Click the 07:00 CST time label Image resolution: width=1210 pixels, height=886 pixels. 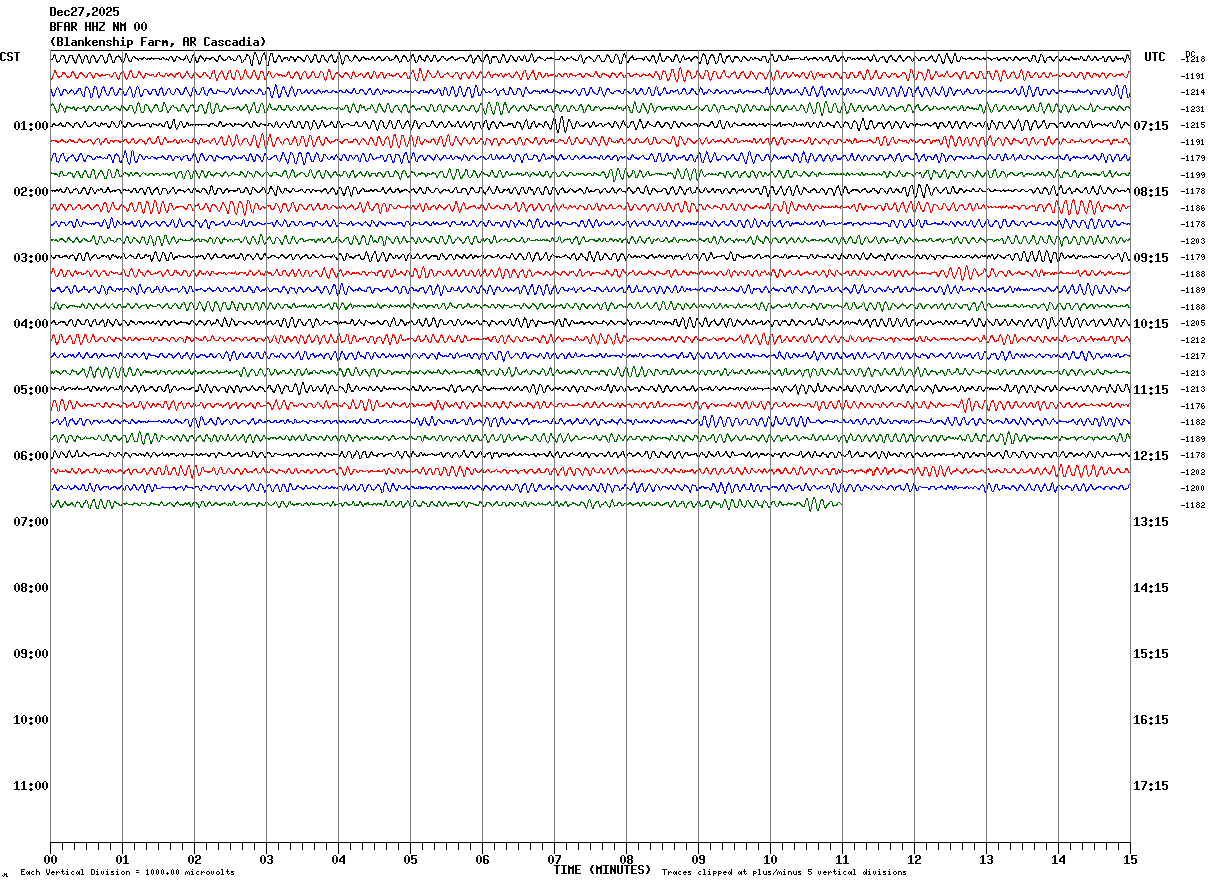(31, 522)
